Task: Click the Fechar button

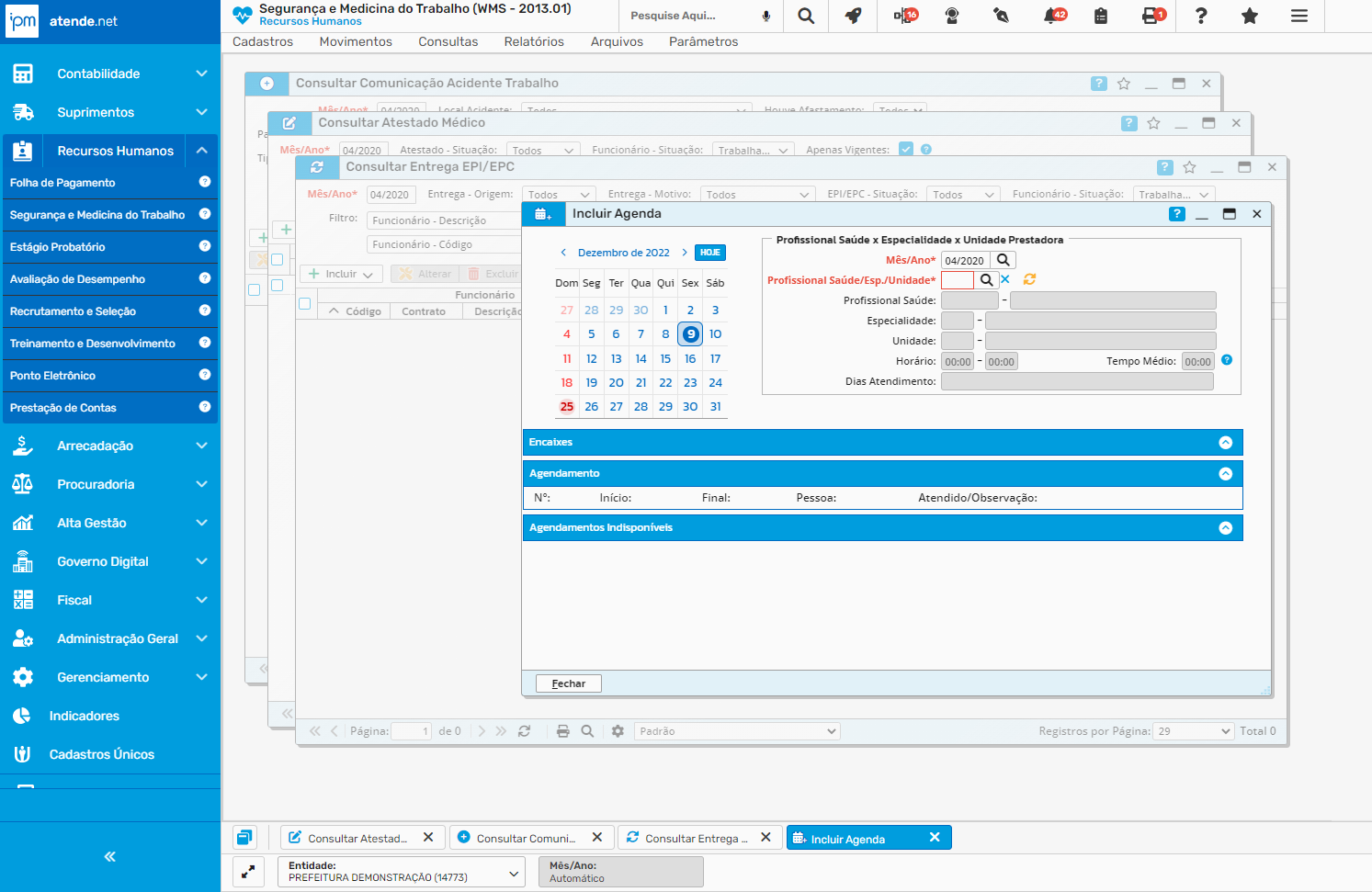Action: [569, 683]
